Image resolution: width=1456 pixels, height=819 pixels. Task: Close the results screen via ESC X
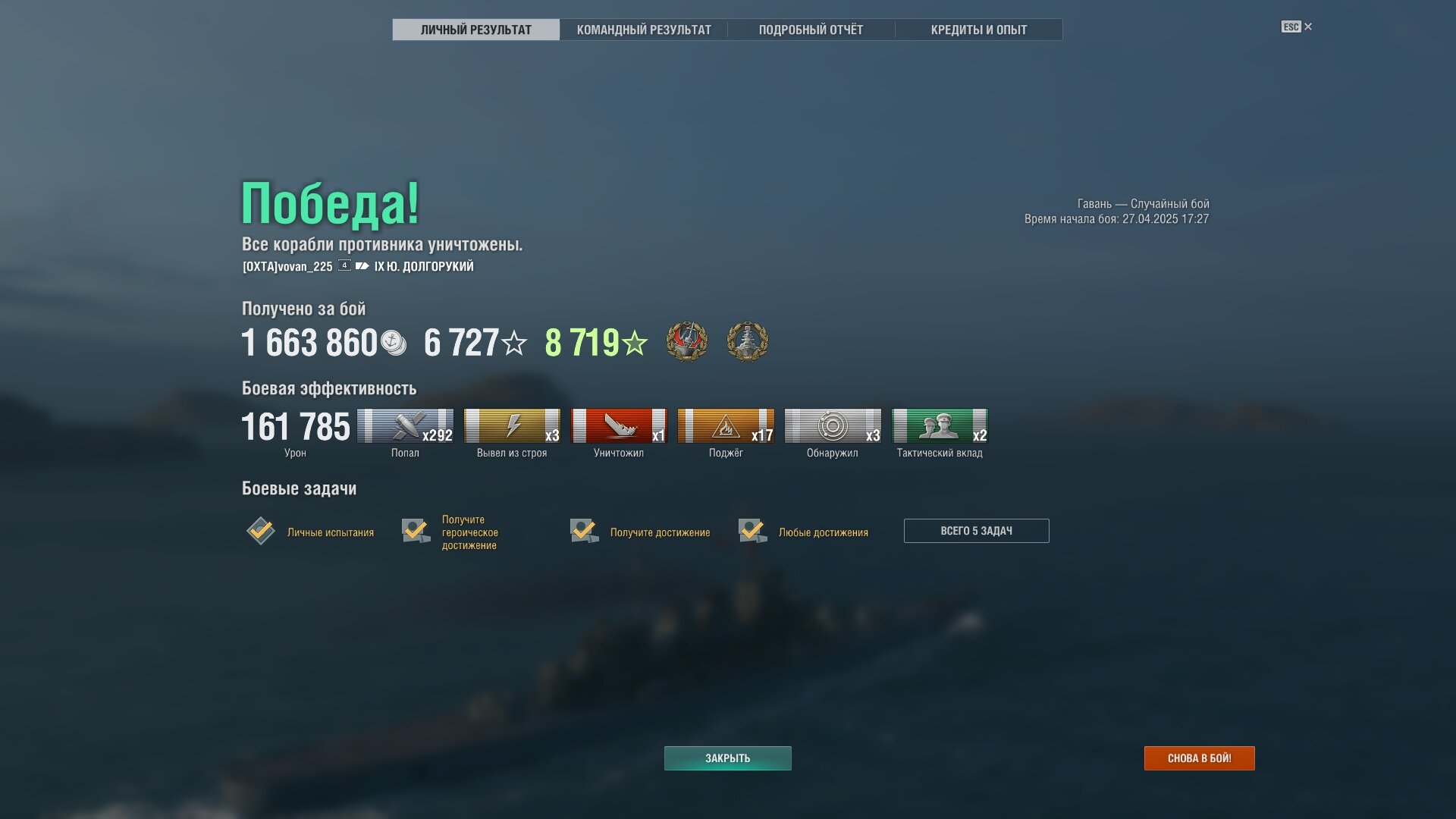point(1297,27)
